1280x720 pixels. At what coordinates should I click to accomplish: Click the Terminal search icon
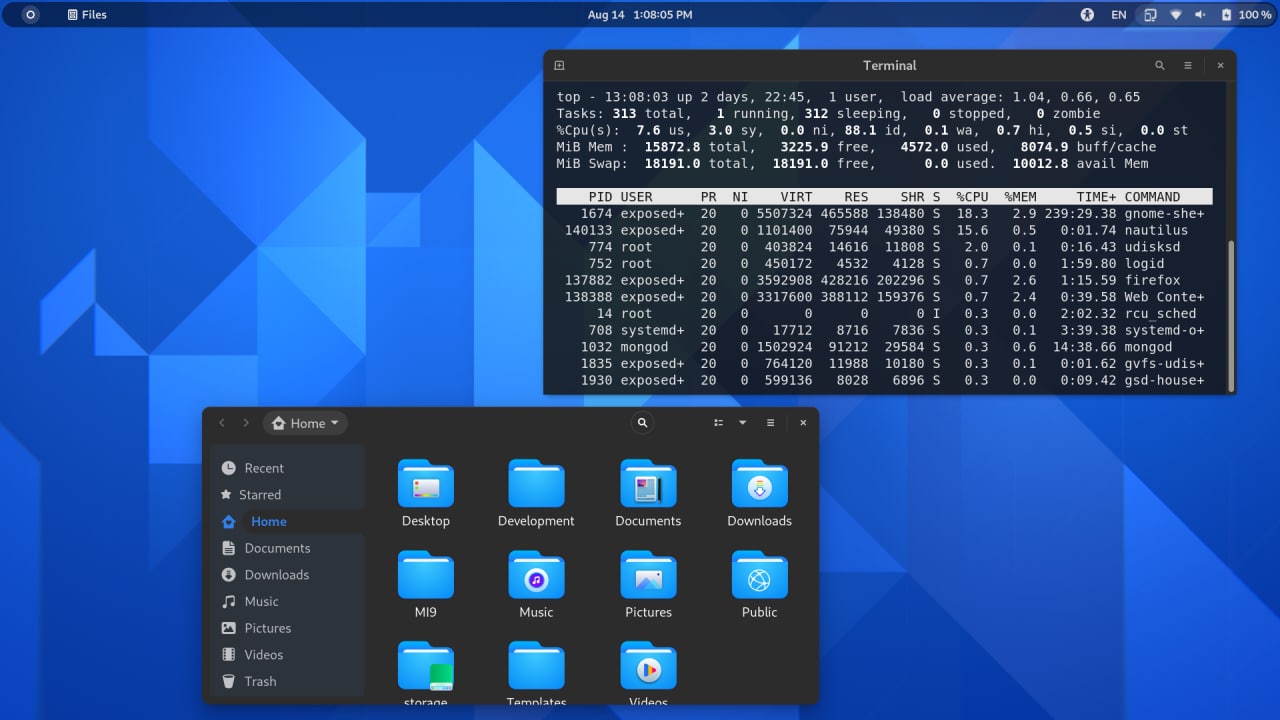1160,66
